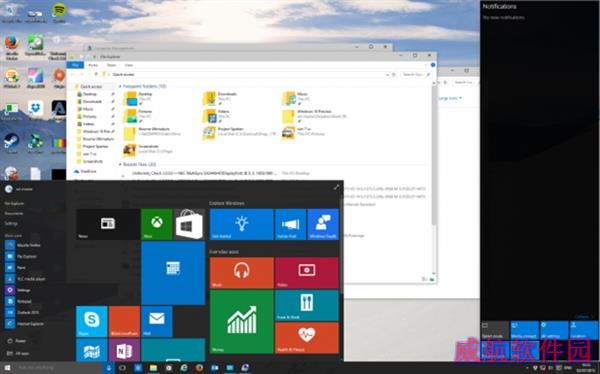
Task: Open Settings link near top of Start
Action: [11, 223]
